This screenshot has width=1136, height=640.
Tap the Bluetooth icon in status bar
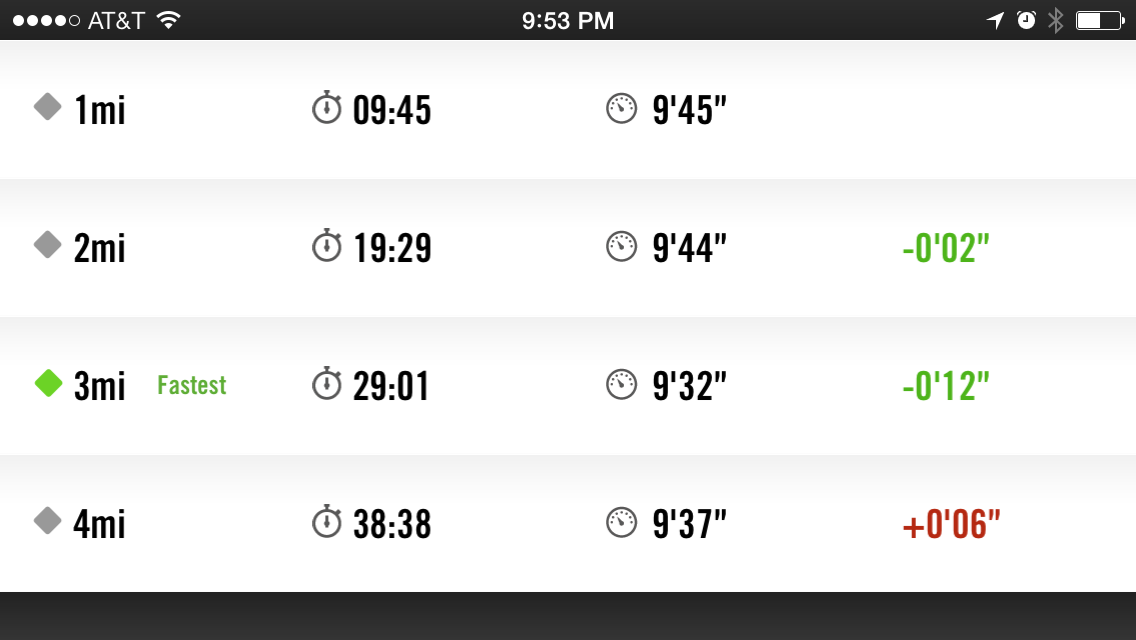coord(1055,20)
